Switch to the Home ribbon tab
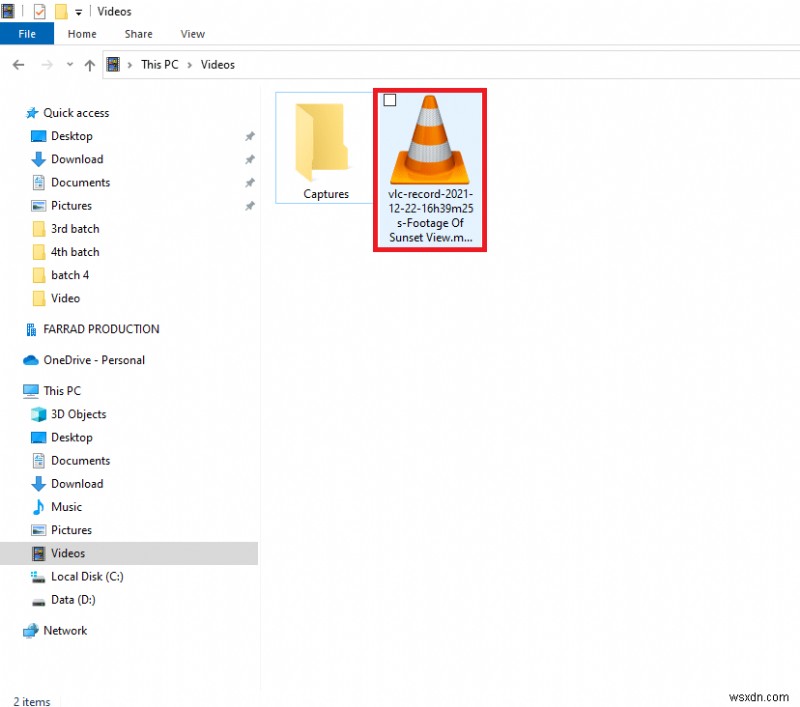 pyautogui.click(x=82, y=34)
